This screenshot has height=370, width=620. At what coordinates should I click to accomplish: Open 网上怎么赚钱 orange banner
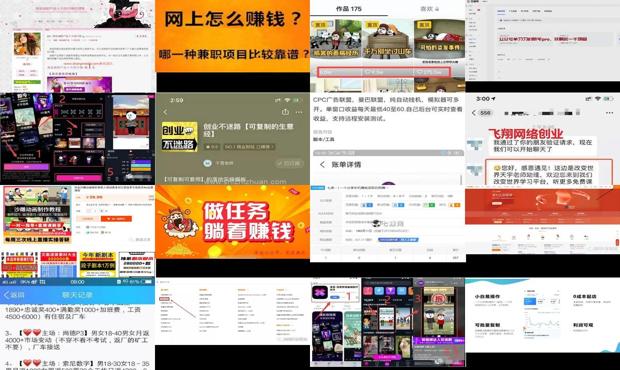point(232,36)
